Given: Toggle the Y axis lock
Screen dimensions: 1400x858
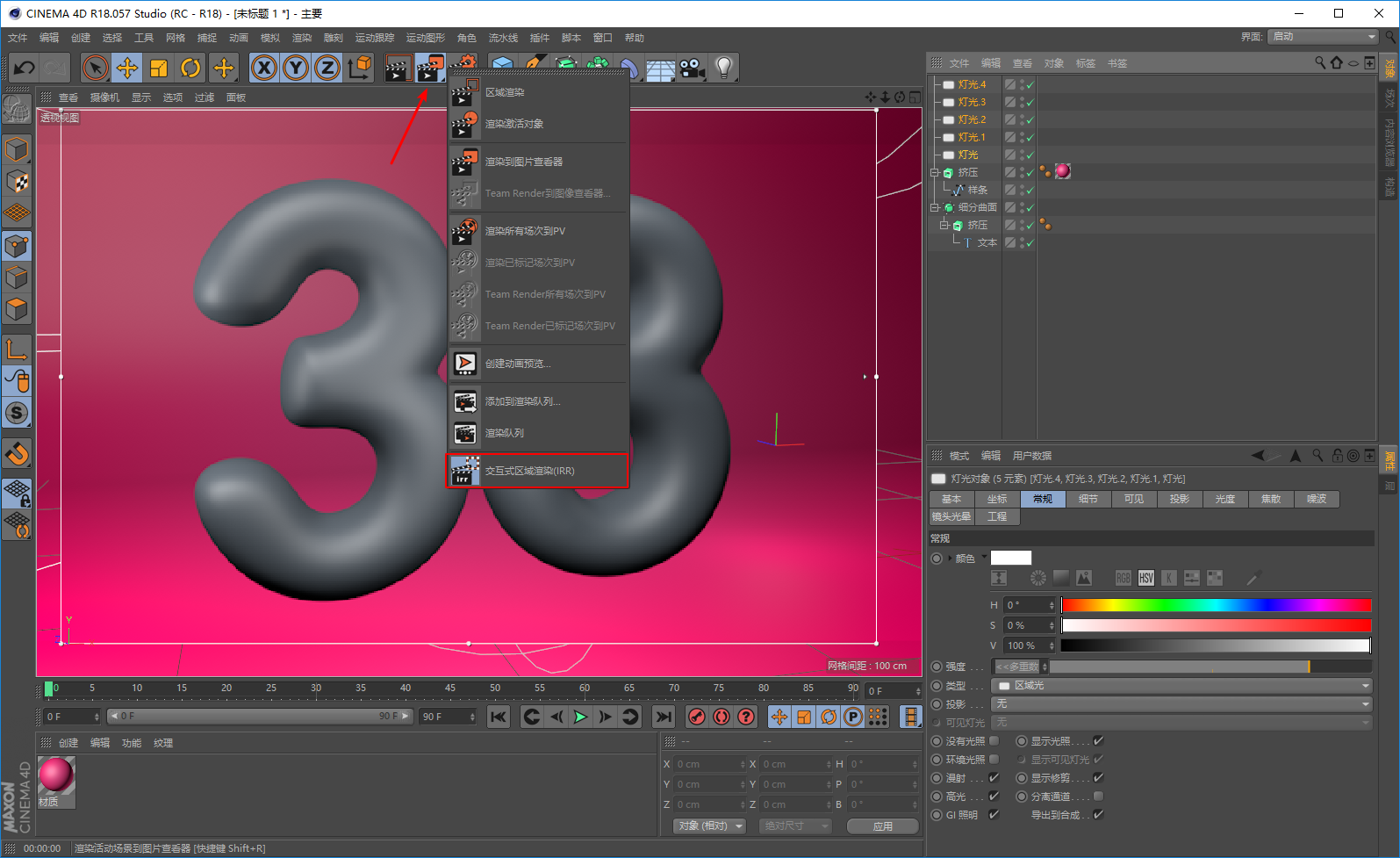Looking at the screenshot, I should tap(296, 68).
